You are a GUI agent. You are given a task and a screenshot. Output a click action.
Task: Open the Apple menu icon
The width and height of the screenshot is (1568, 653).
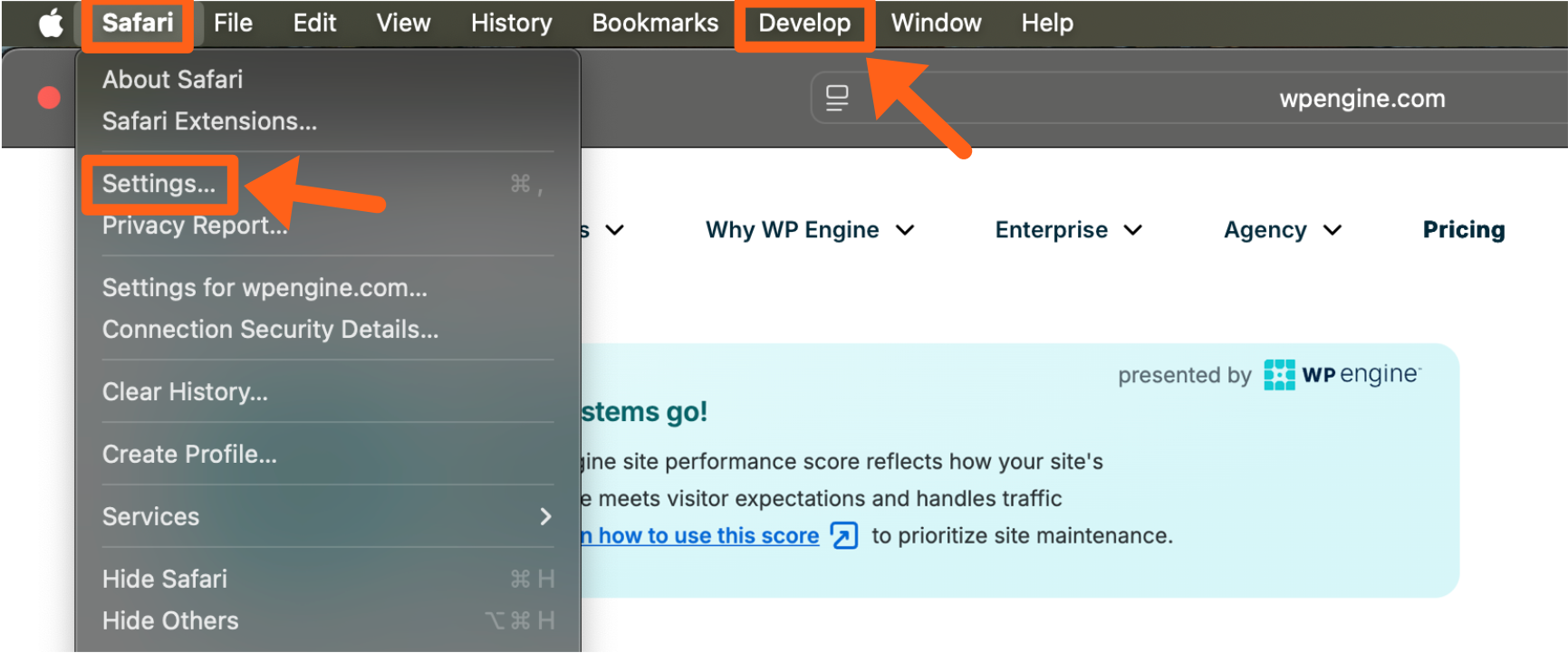[51, 23]
